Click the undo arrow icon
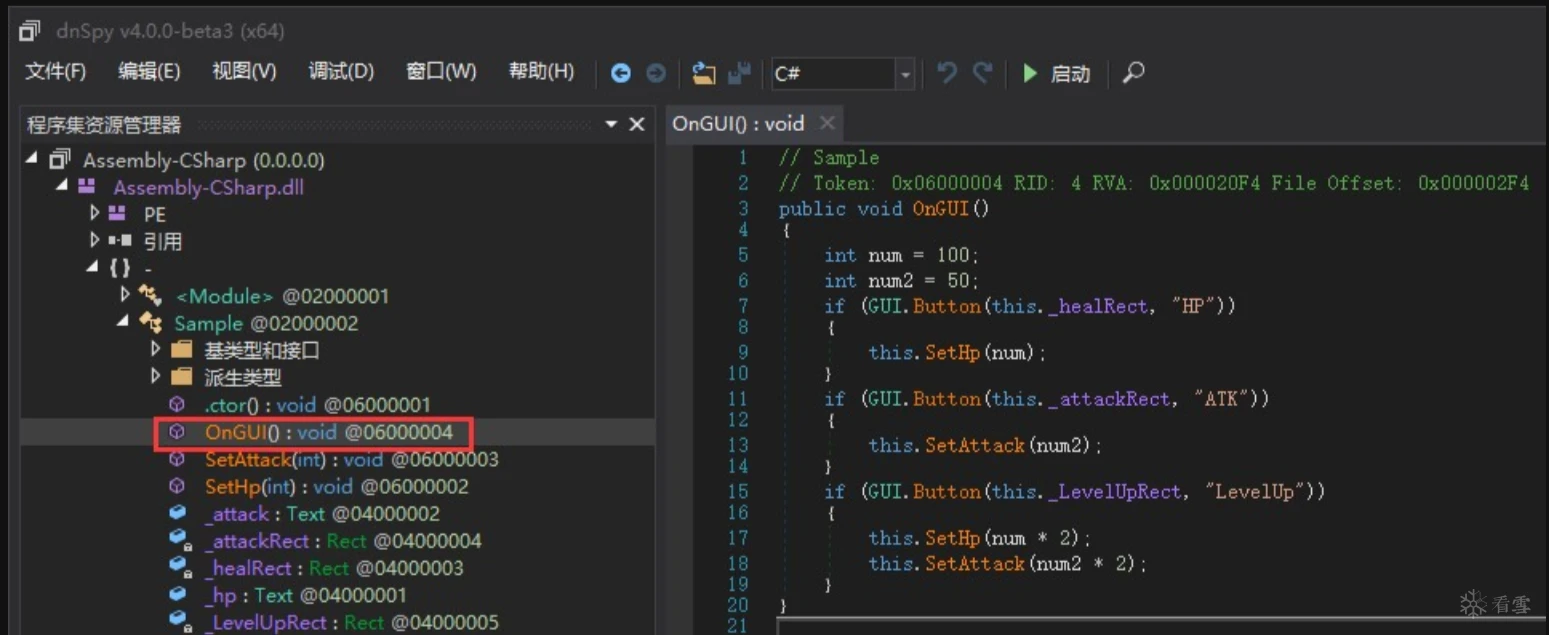Screen dimensions: 1549x635 [946, 73]
